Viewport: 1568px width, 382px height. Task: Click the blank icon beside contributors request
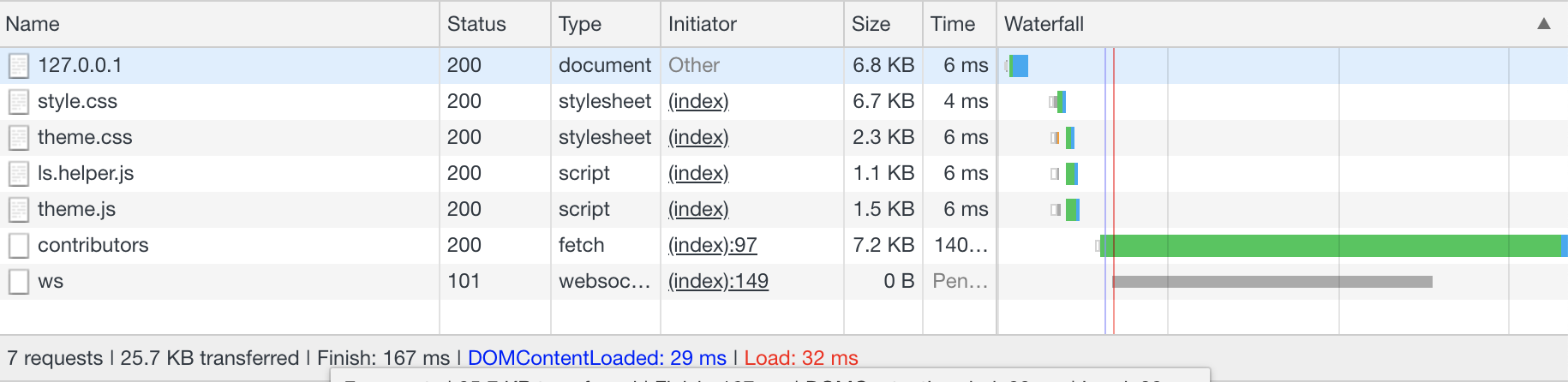(18, 246)
